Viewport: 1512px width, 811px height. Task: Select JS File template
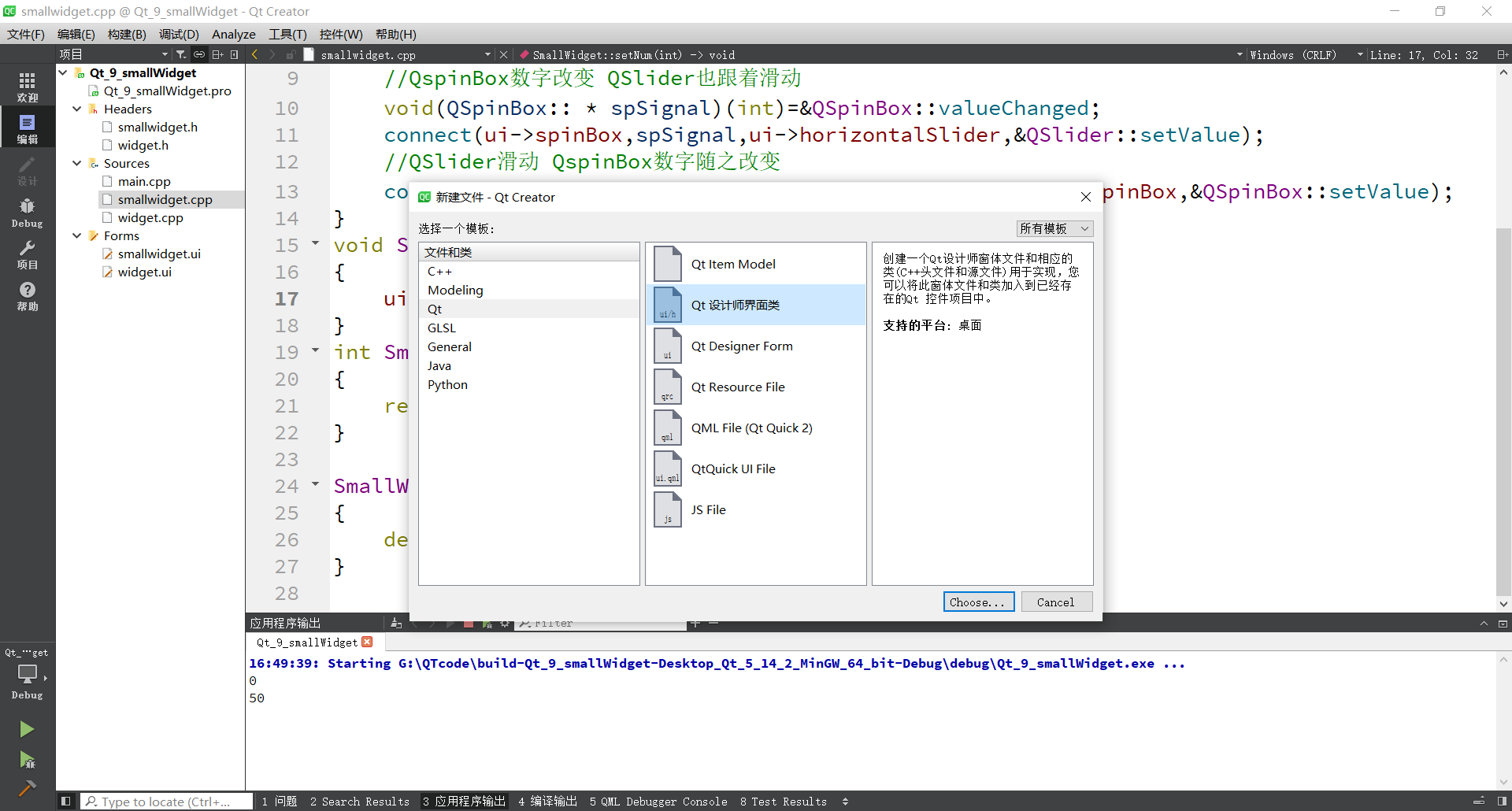point(755,509)
